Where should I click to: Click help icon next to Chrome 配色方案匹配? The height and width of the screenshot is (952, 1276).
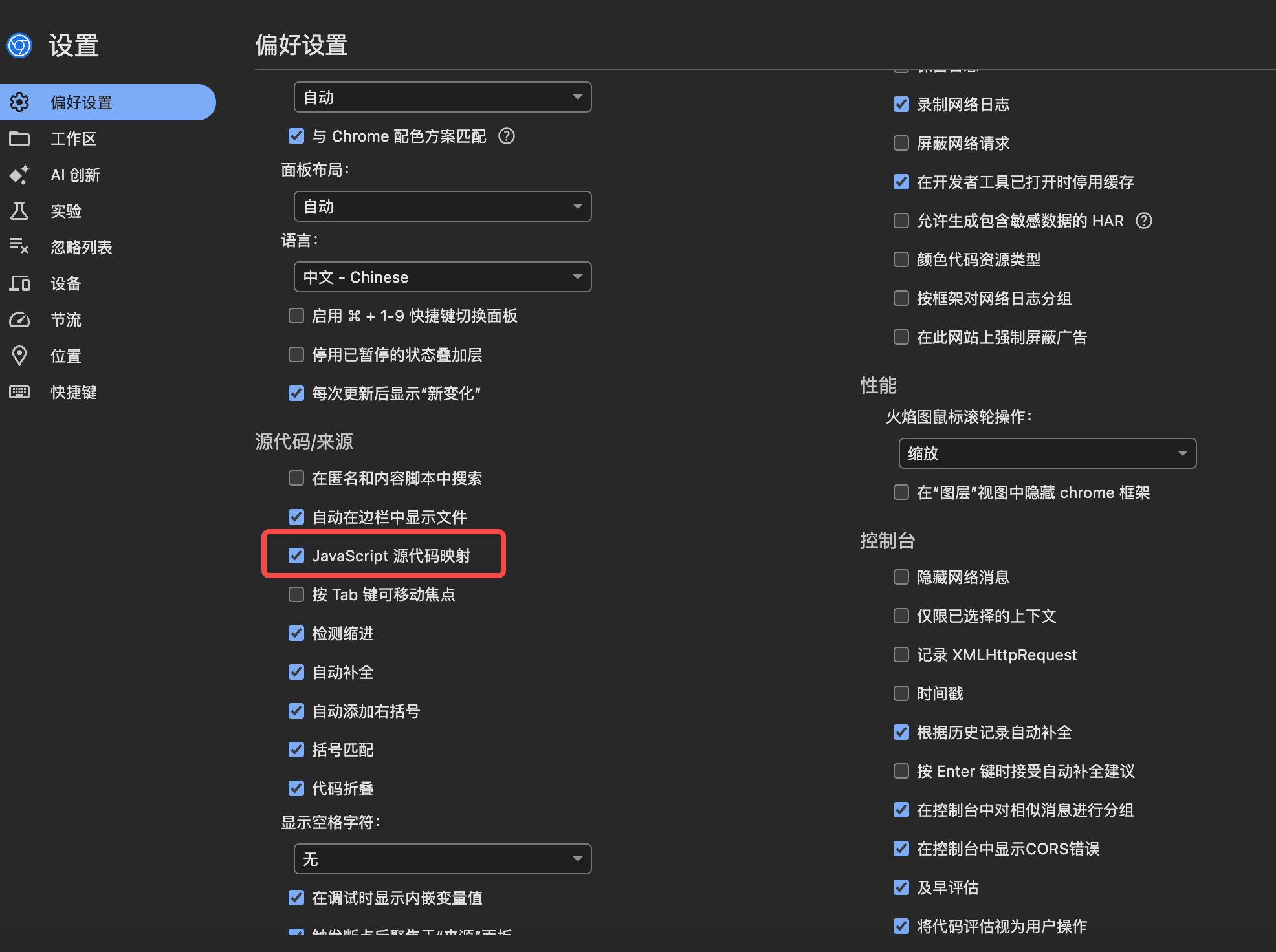tap(507, 136)
